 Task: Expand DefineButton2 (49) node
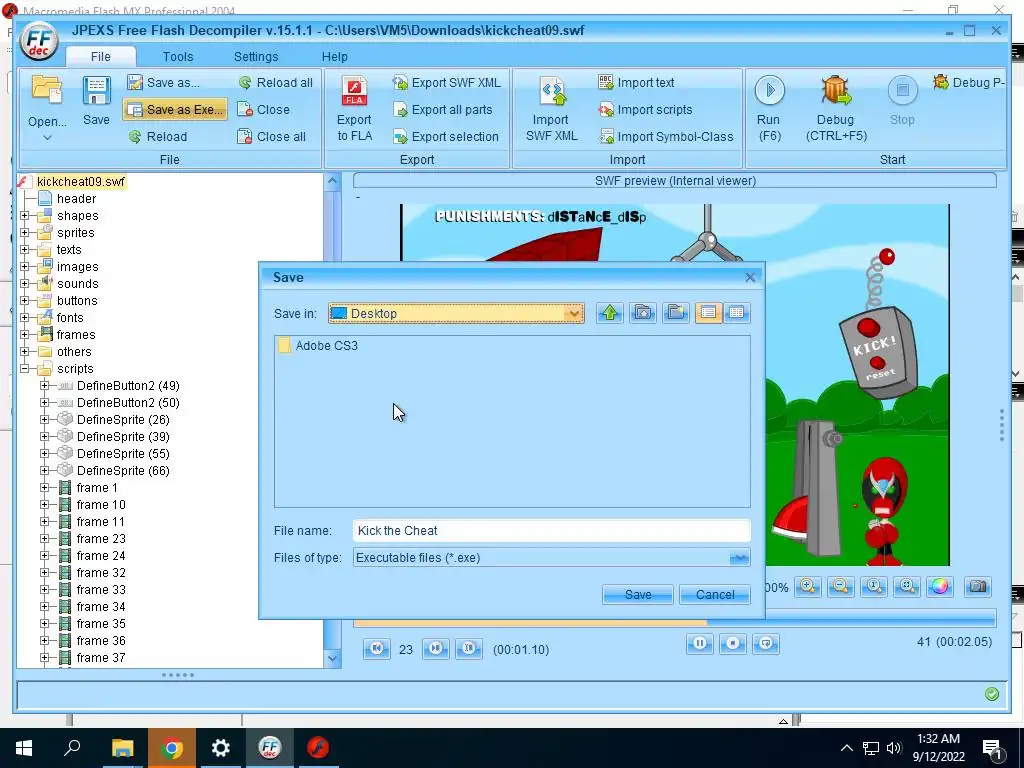pyautogui.click(x=44, y=385)
